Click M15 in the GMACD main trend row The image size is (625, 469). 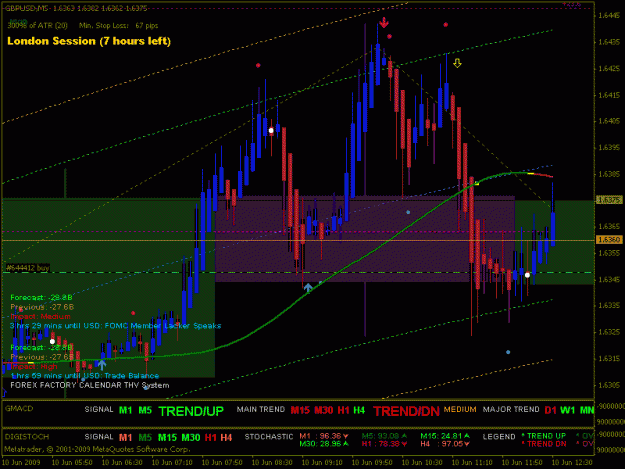(300, 410)
